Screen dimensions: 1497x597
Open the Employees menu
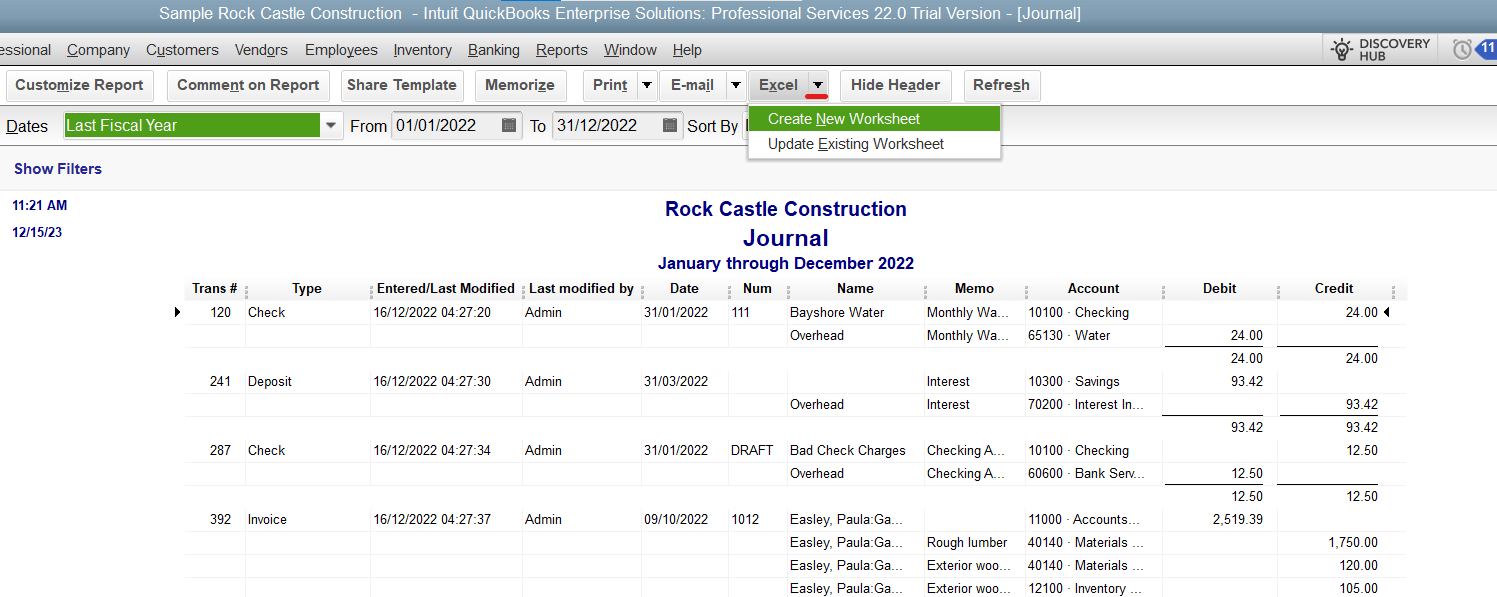341,50
